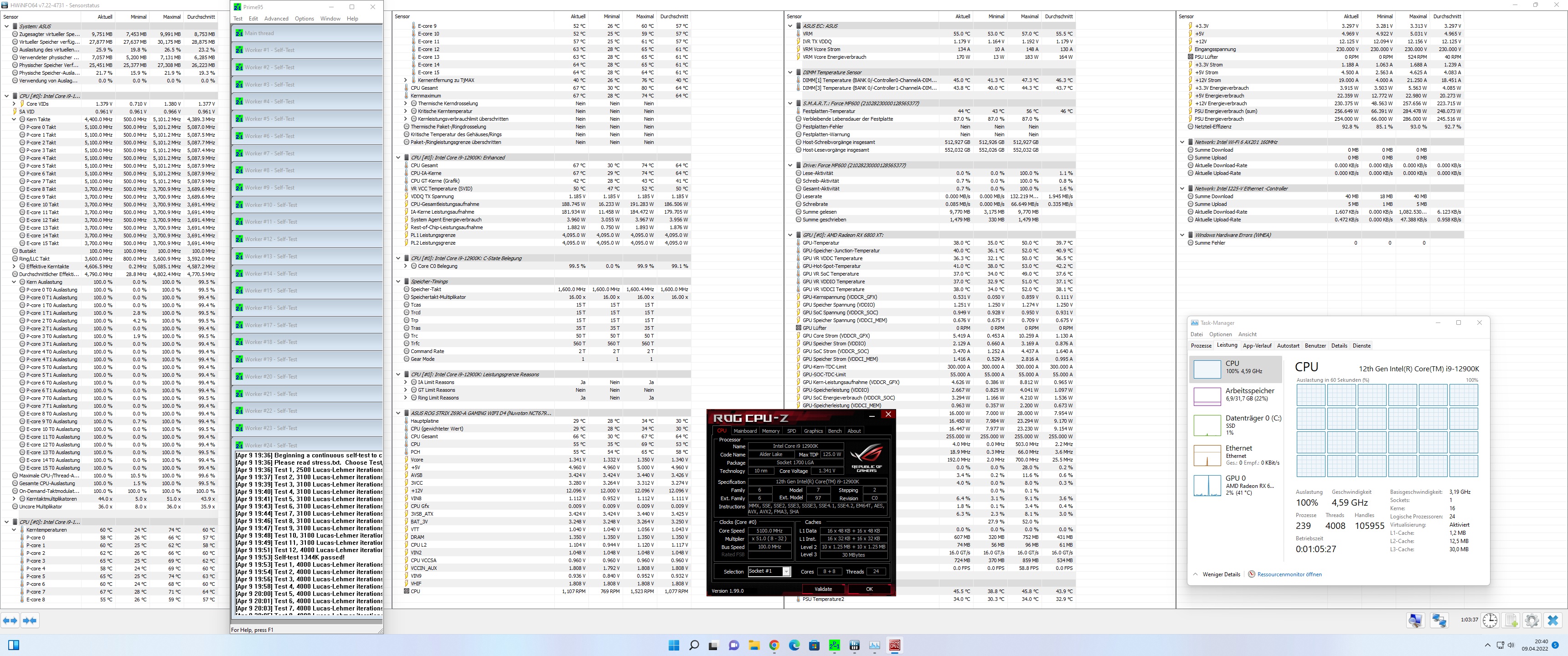Click volume speaker icon in system tray
1568x656 pixels.
coord(1511,645)
